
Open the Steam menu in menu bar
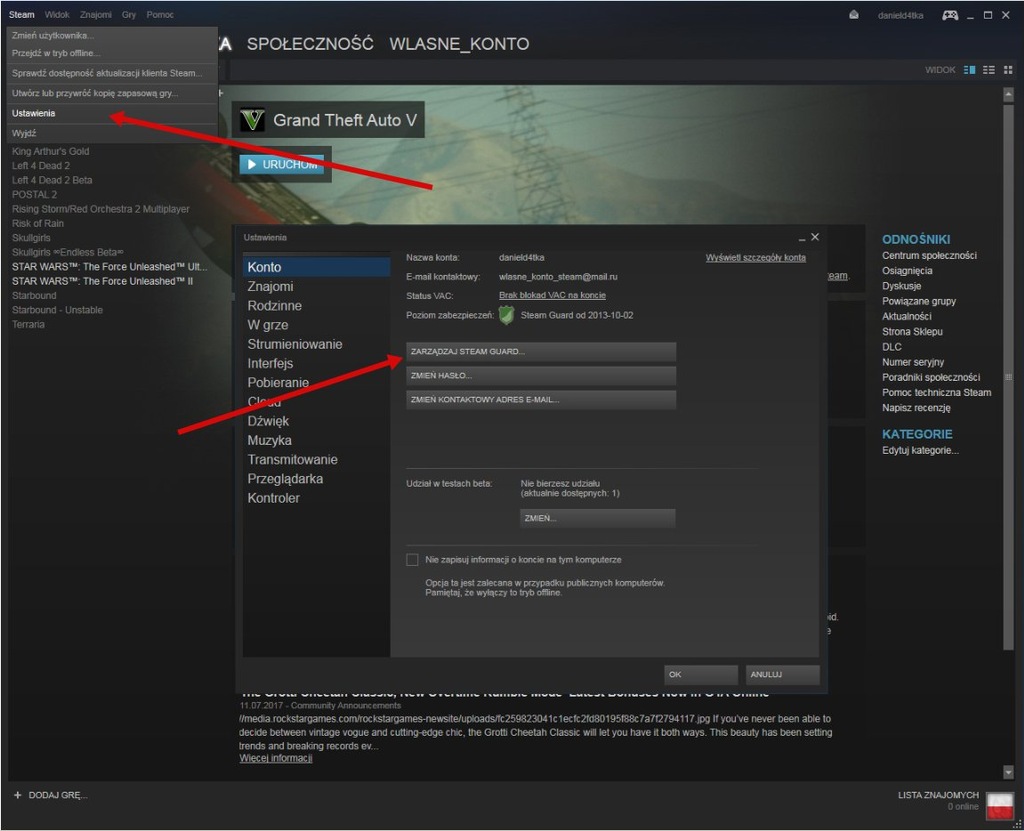pos(22,14)
